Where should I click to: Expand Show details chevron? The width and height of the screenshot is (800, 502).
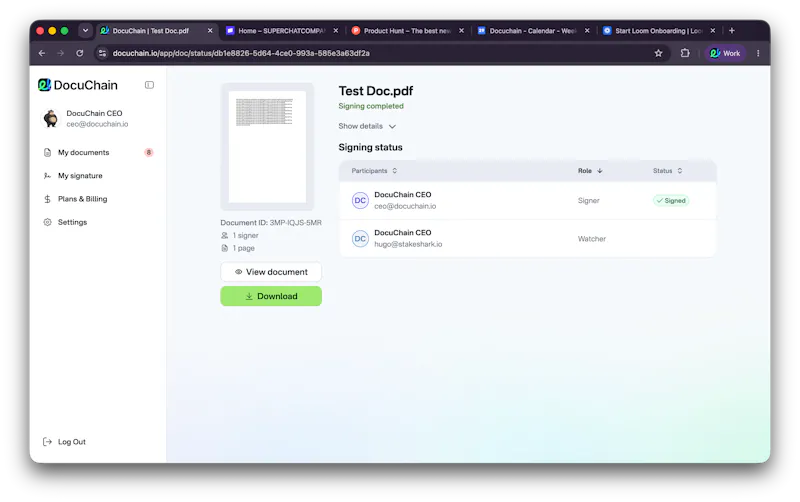tap(392, 127)
